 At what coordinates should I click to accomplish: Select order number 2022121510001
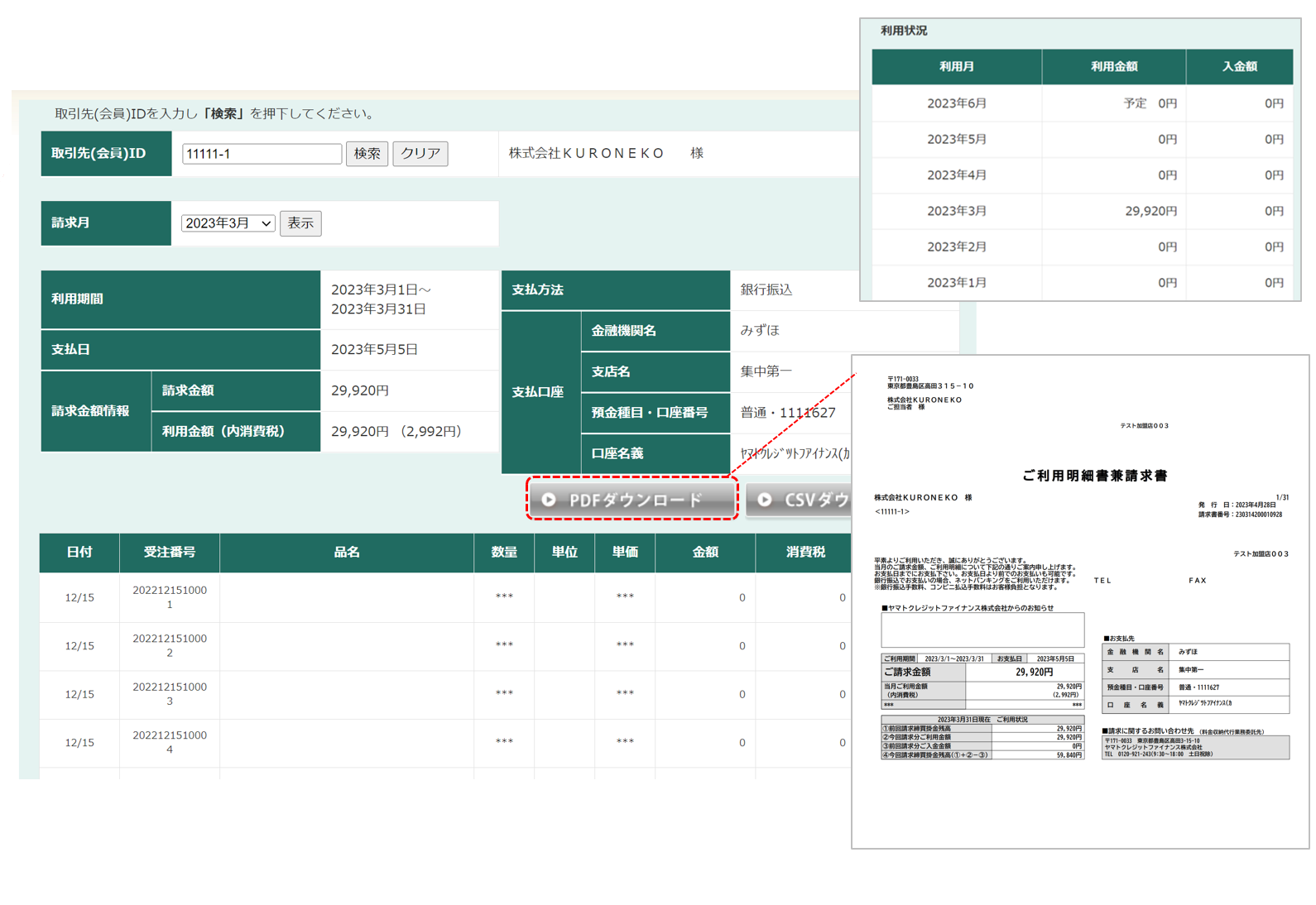click(x=170, y=597)
